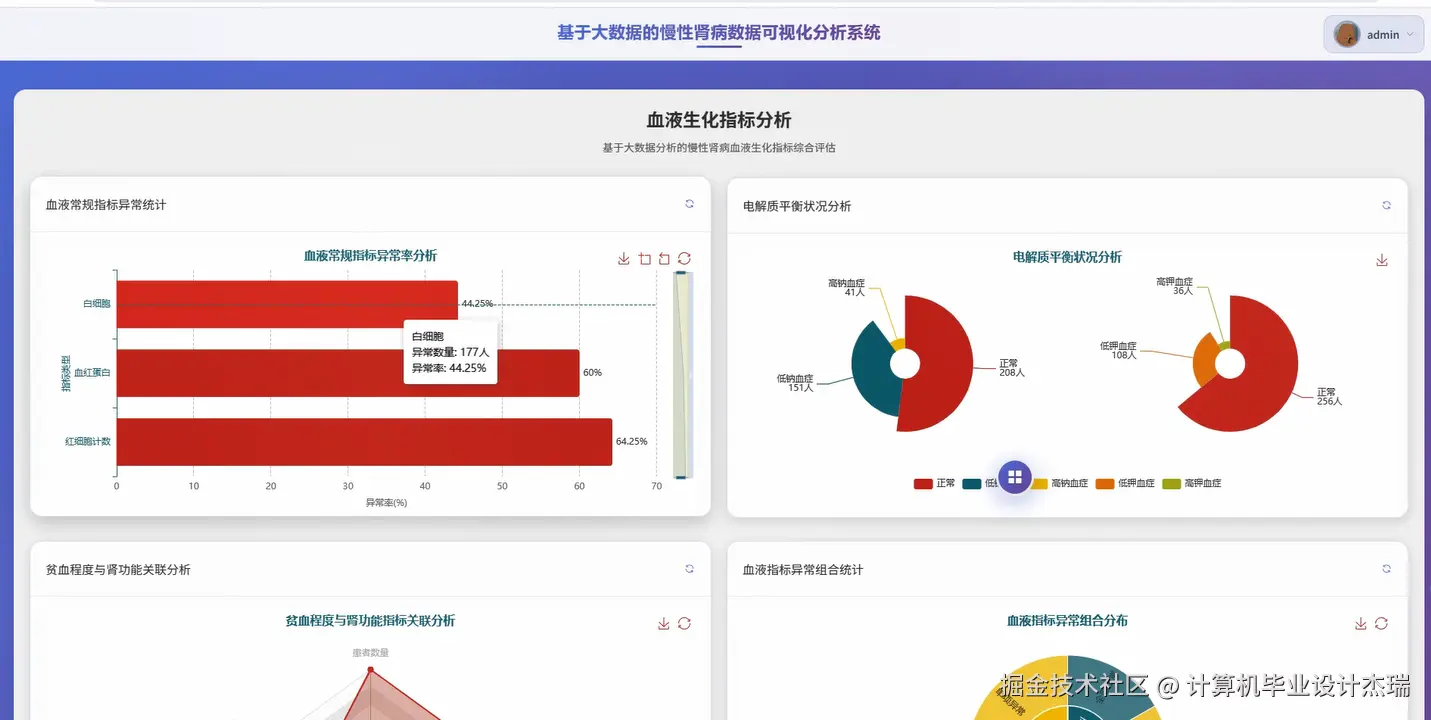The width and height of the screenshot is (1431, 720).
Task: Click the vertical data zoom slider
Action: click(x=684, y=375)
